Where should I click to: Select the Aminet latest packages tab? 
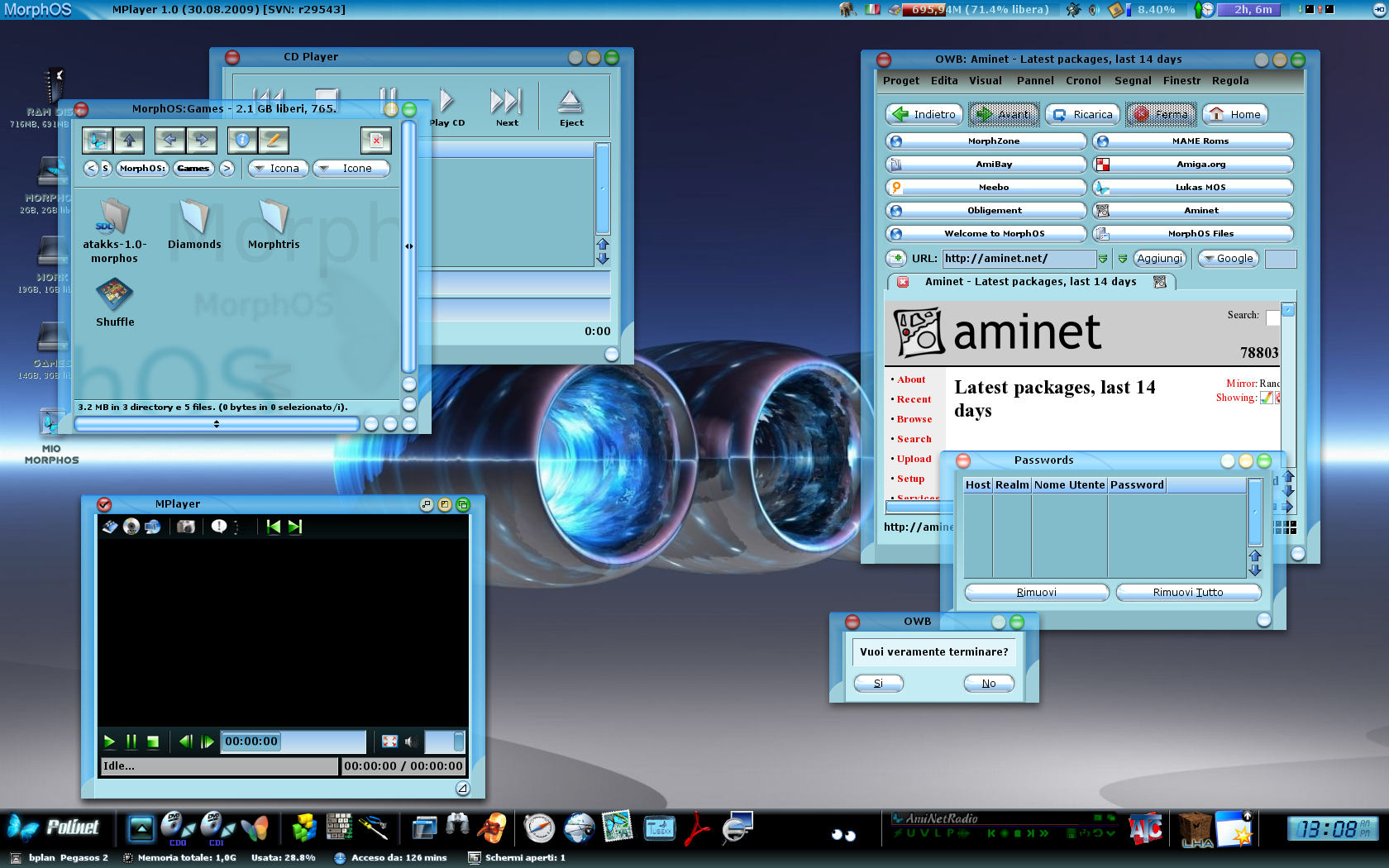(x=1030, y=282)
